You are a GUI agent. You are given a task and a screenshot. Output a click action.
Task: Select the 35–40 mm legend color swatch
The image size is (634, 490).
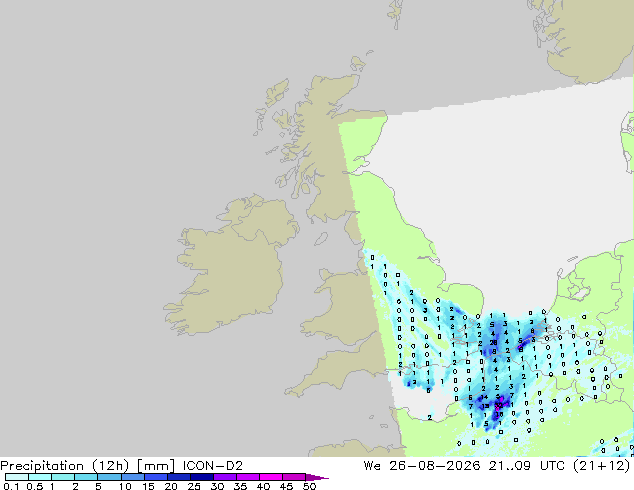pyautogui.click(x=247, y=477)
